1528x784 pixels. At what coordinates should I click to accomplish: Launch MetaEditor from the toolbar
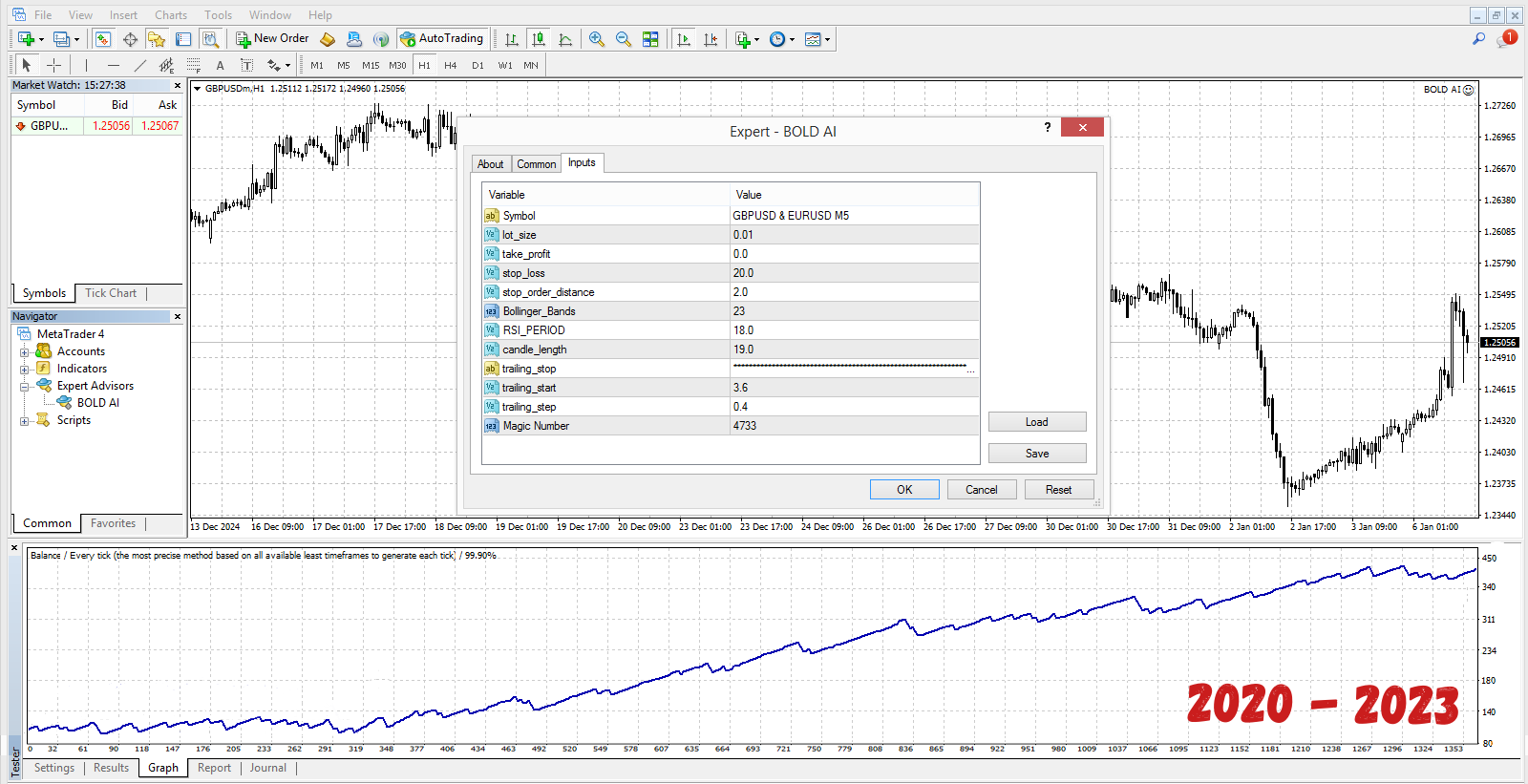coord(328,39)
